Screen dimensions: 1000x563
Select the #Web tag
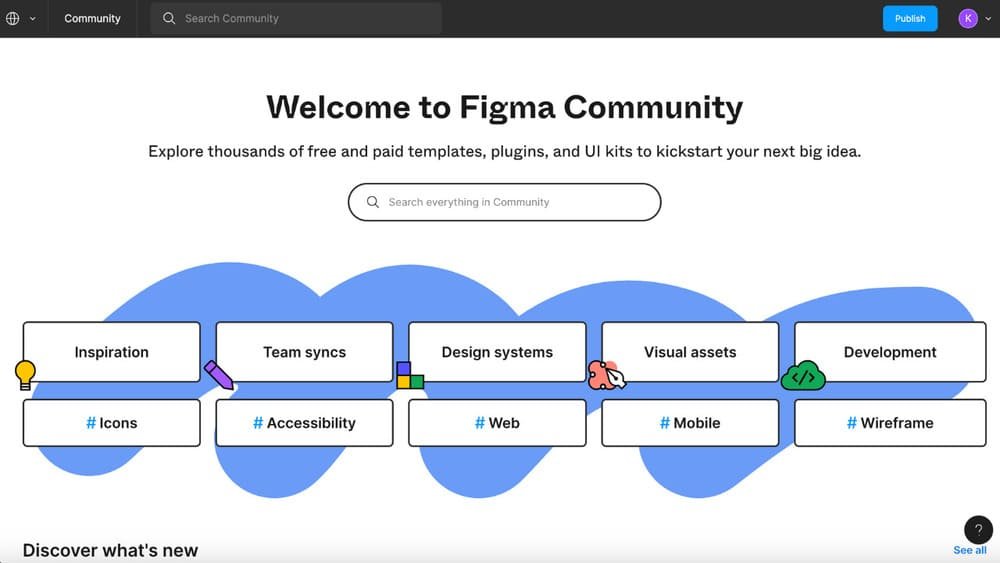pyautogui.click(x=497, y=423)
